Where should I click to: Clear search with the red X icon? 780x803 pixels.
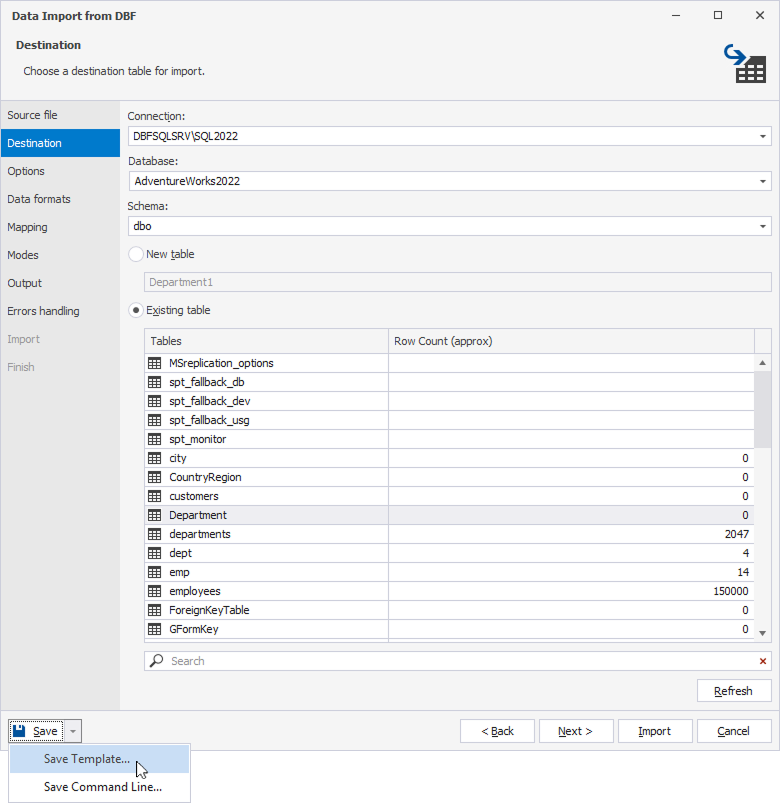763,661
